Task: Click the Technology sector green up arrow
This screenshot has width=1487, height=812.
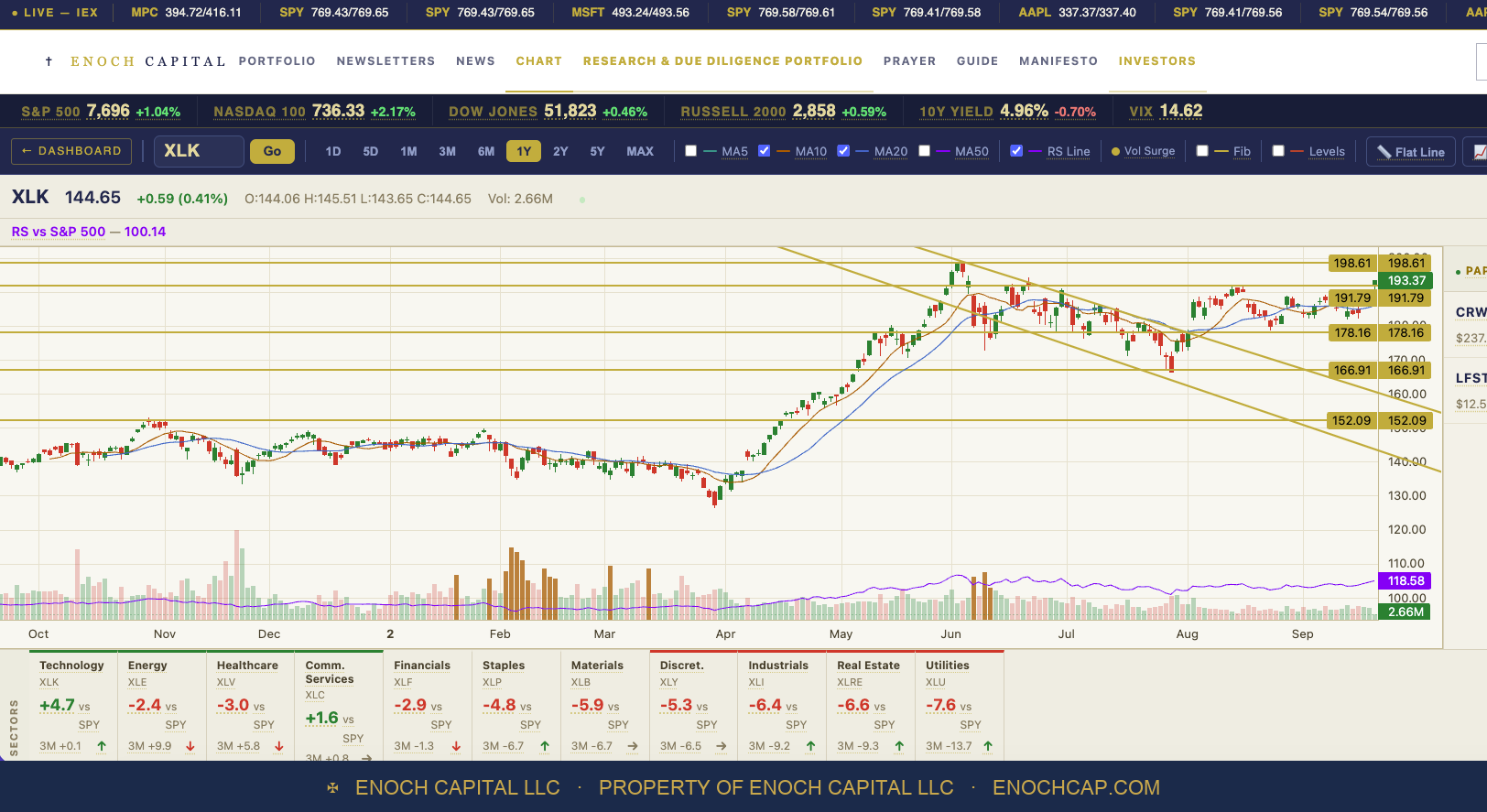Action: pyautogui.click(x=102, y=746)
